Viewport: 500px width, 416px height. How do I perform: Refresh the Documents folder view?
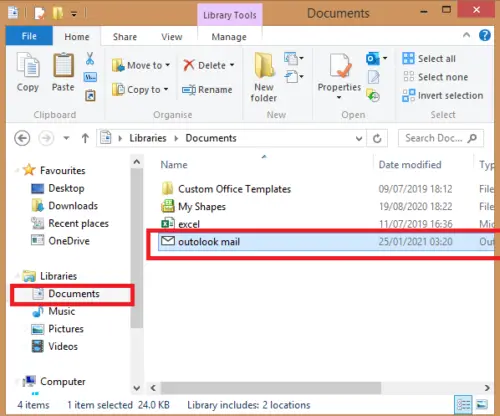[377, 138]
